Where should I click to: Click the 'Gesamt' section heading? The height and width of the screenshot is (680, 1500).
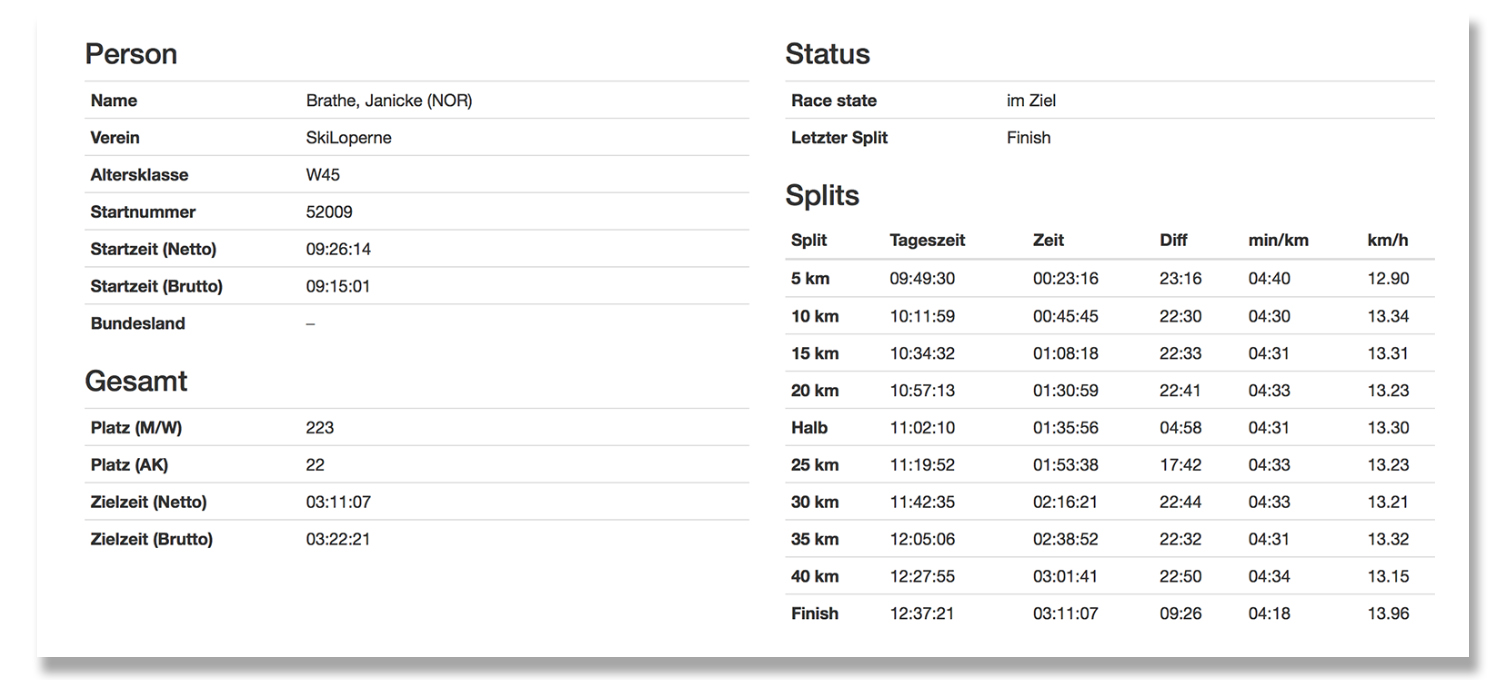point(136,381)
